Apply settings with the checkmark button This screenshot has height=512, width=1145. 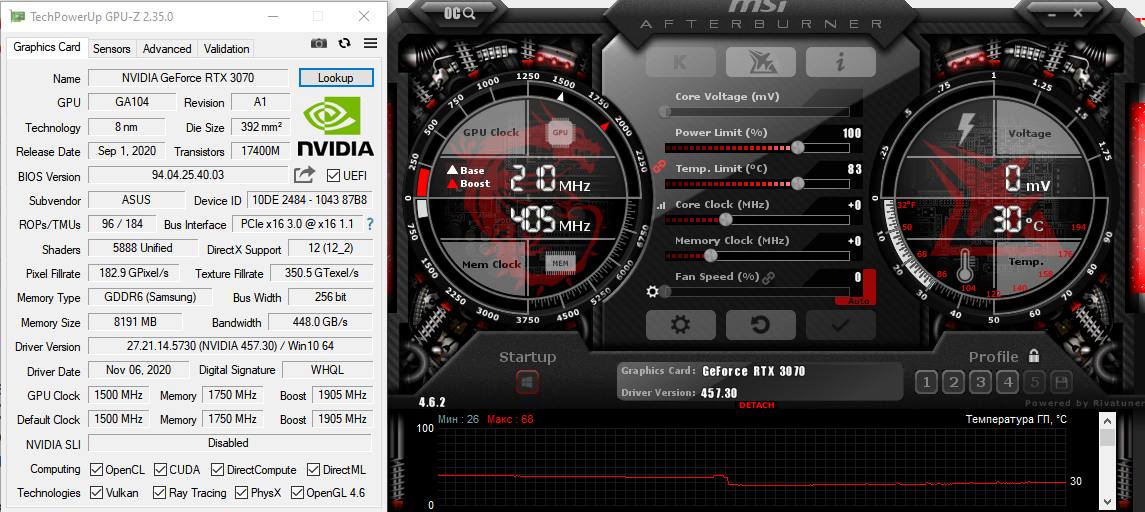pyautogui.click(x=840, y=325)
